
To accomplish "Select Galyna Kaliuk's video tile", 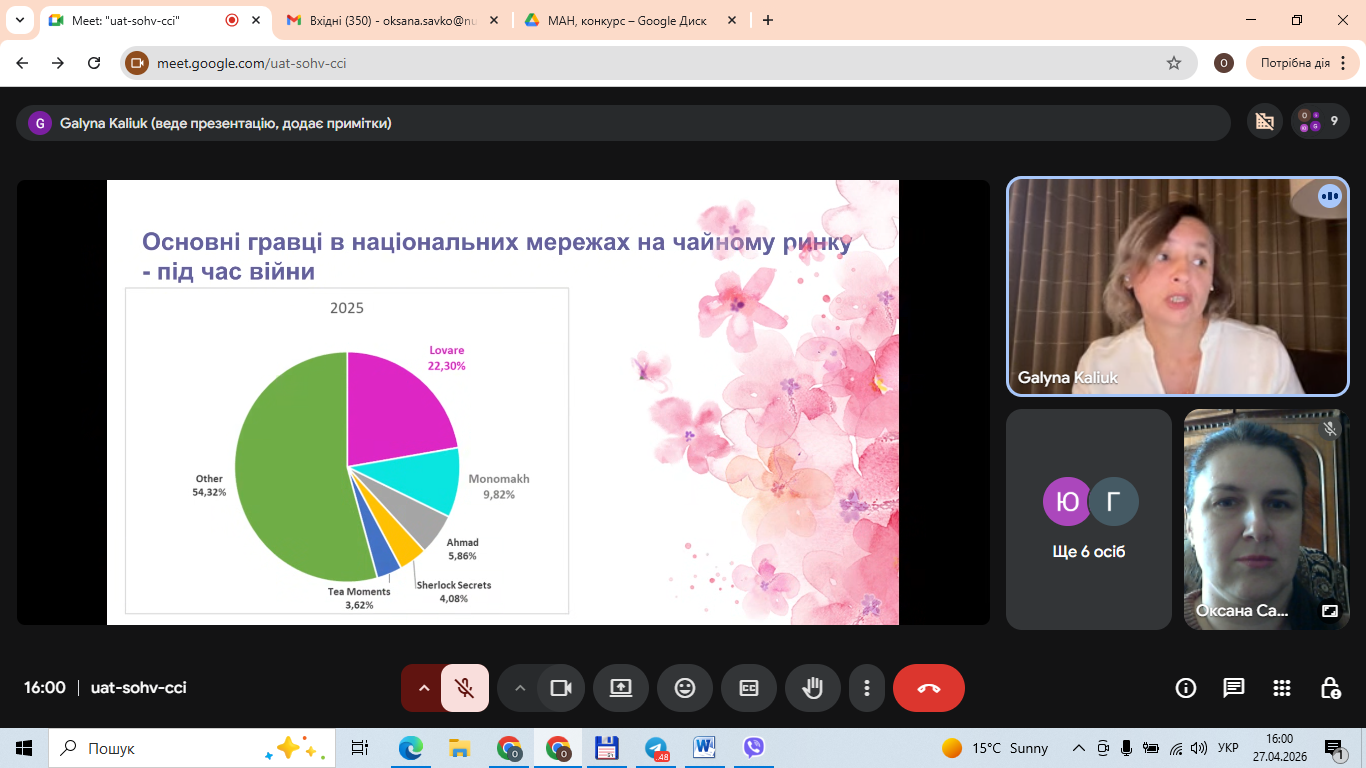I will pyautogui.click(x=1178, y=286).
